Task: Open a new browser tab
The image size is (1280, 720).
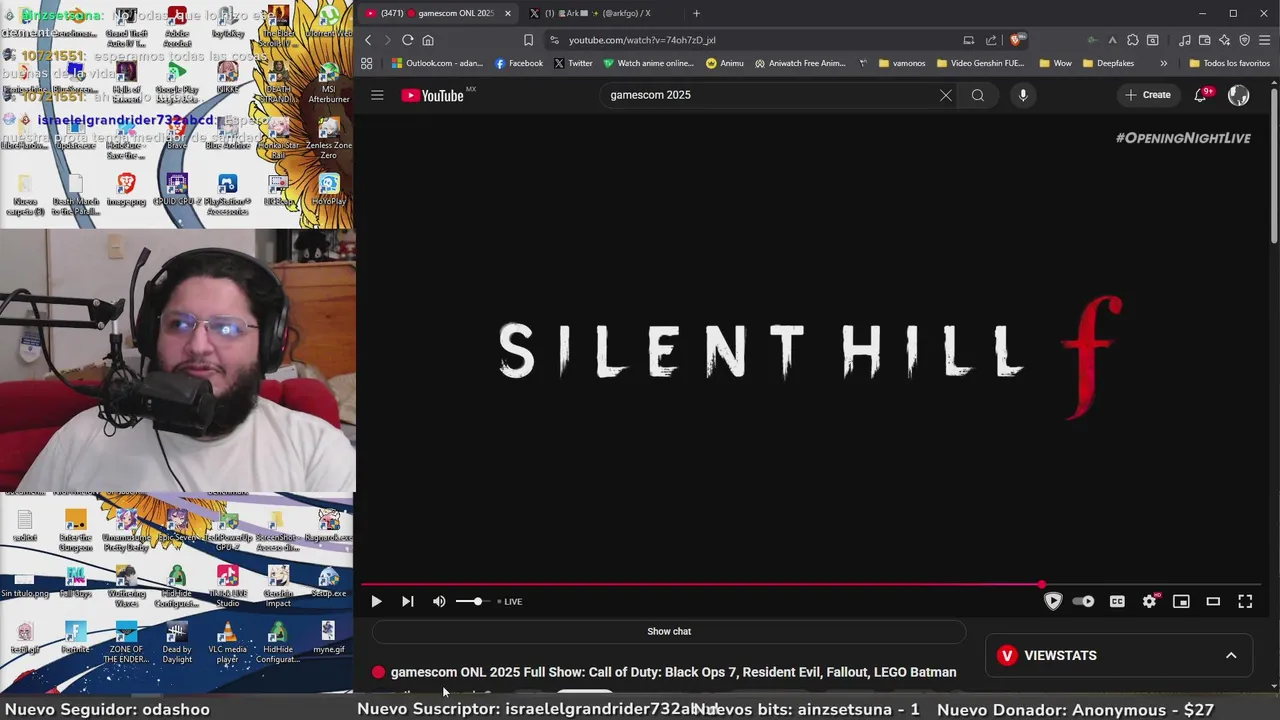Action: click(696, 13)
